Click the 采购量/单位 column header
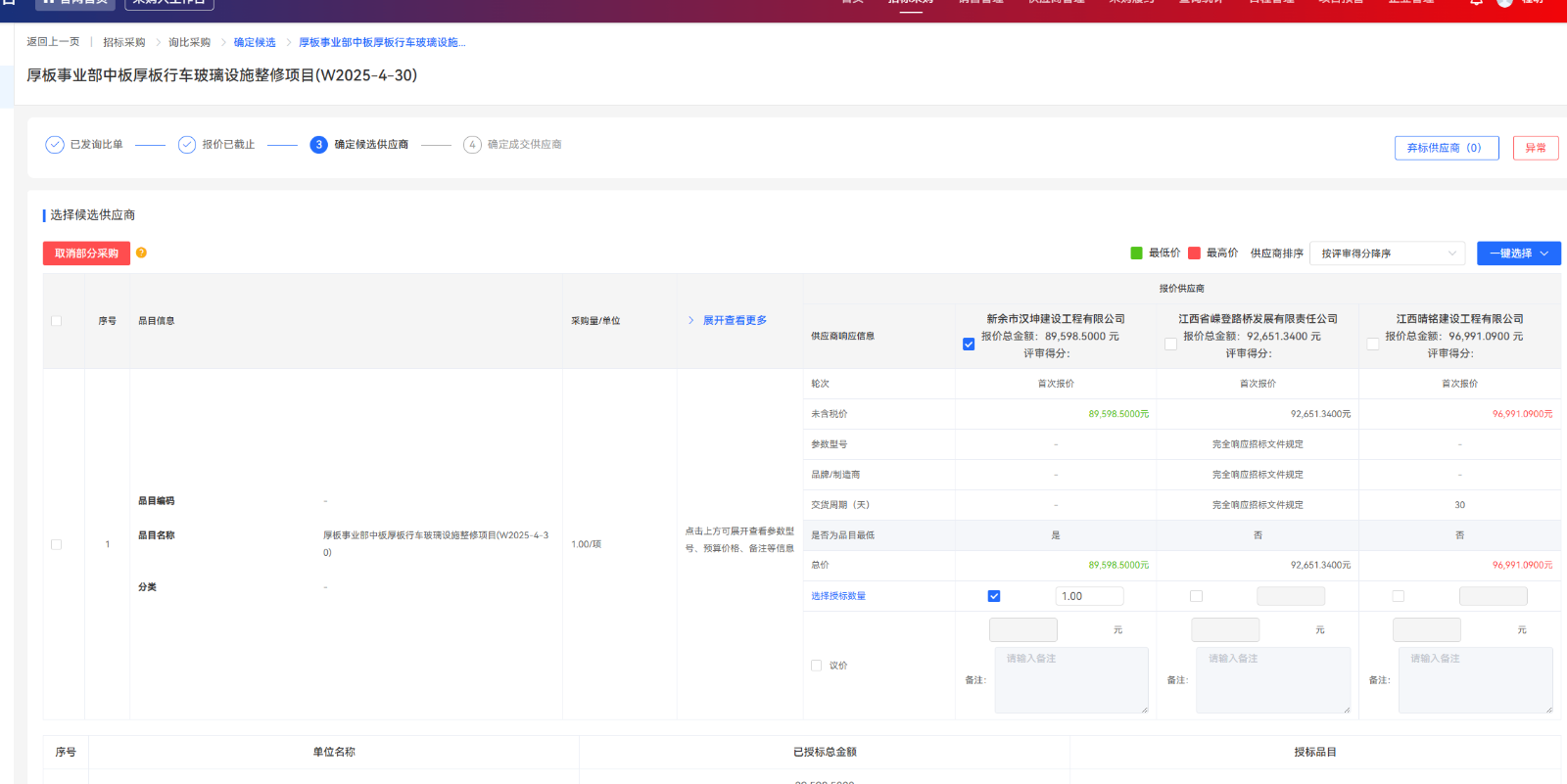This screenshot has height=784, width=1567. coord(595,321)
